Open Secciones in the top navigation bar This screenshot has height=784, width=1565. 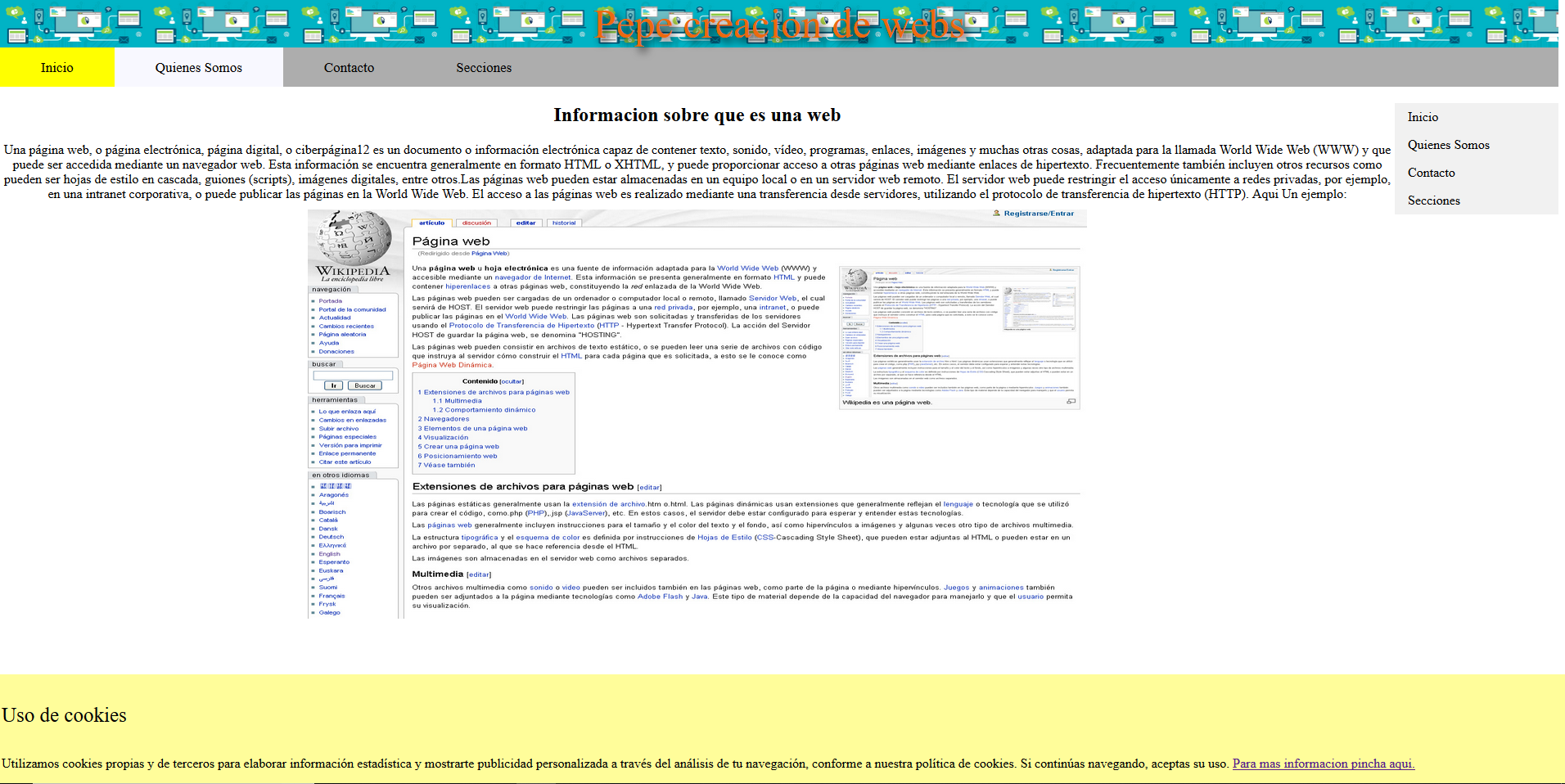tap(484, 67)
